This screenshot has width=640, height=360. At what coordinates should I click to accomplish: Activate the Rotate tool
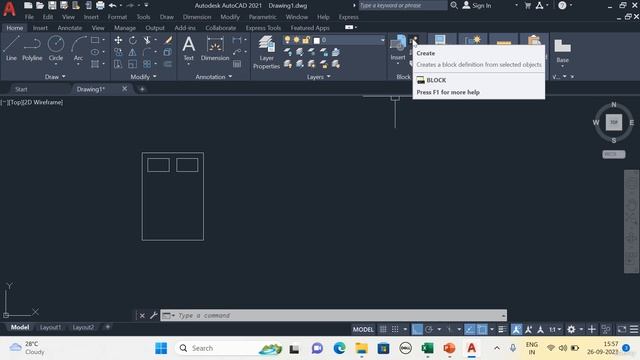[133, 40]
